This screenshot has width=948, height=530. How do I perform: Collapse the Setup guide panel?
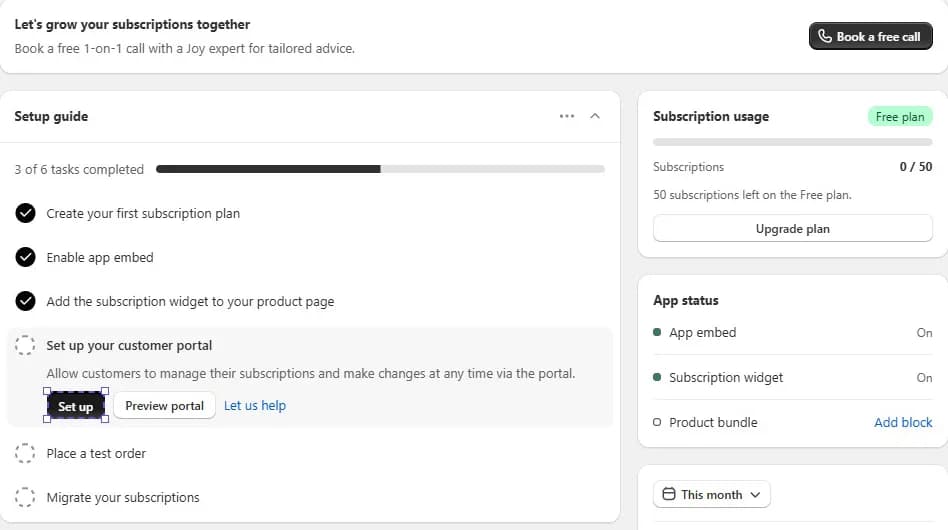(595, 116)
